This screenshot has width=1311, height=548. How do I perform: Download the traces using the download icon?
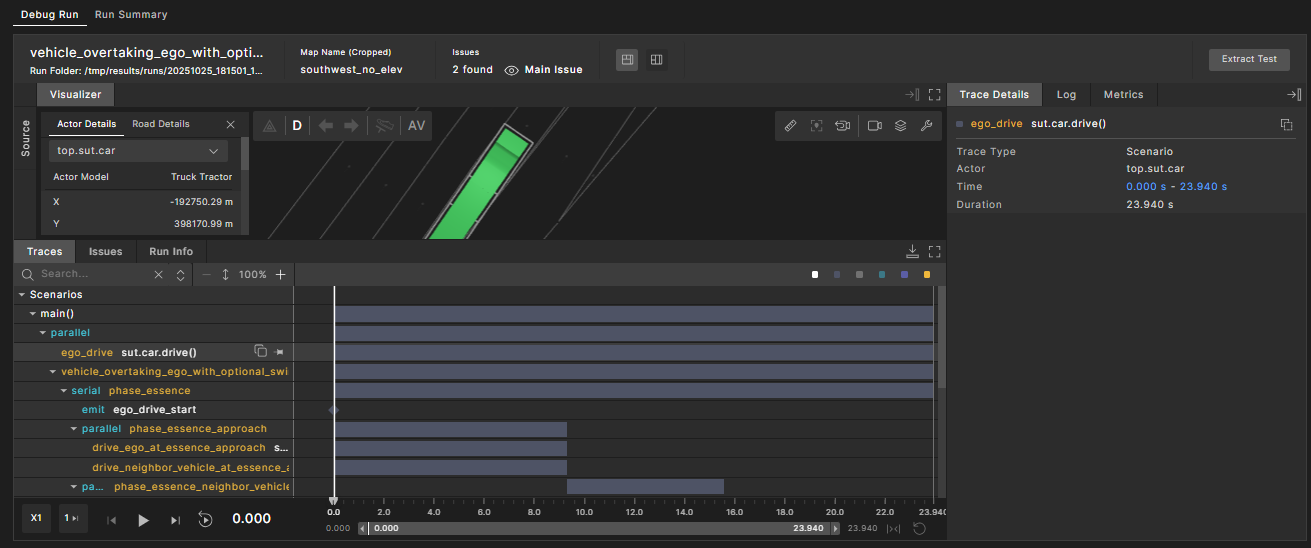(x=912, y=252)
